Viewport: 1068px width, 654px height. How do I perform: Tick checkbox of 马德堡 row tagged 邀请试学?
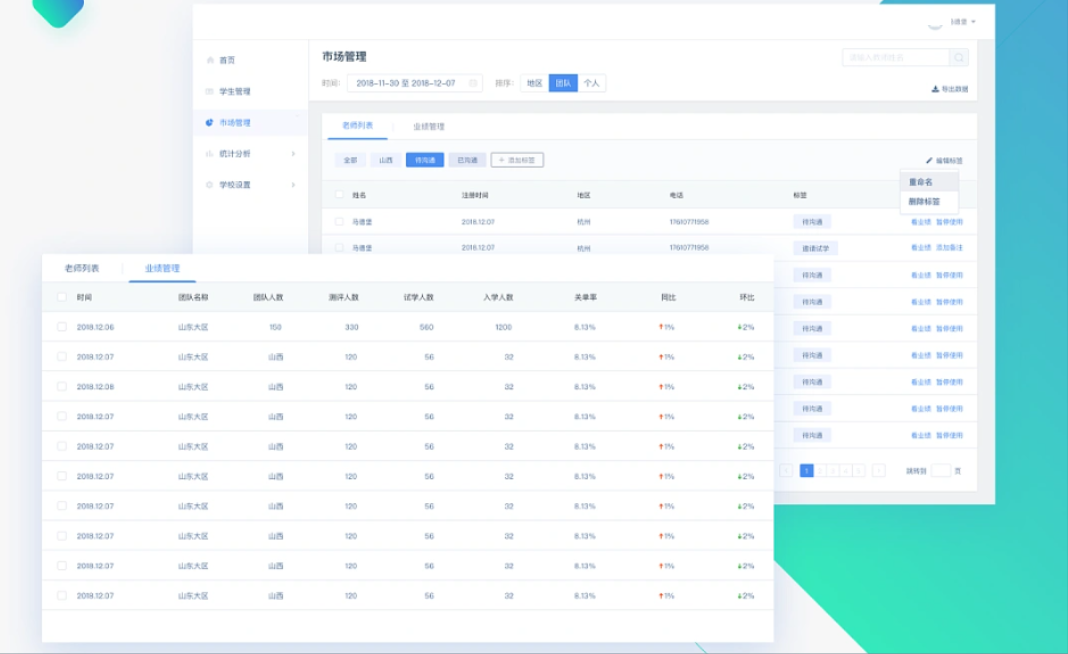pos(339,248)
